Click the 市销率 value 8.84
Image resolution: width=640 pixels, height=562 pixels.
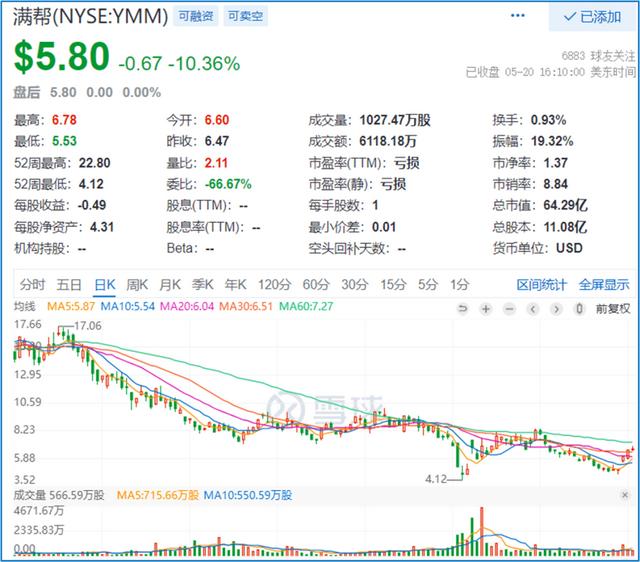coord(556,184)
